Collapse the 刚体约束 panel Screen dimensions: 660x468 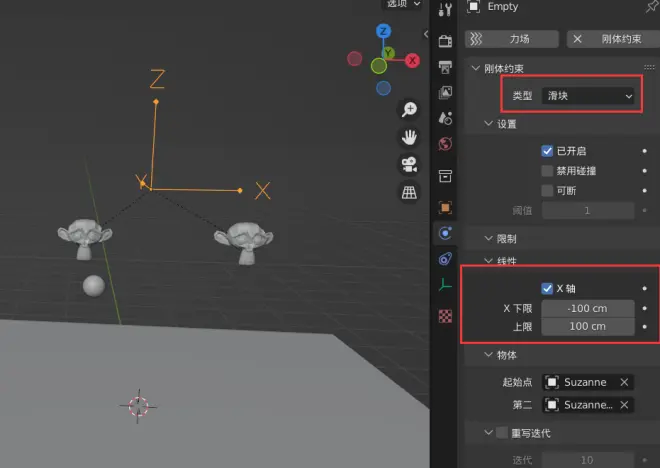[476, 68]
